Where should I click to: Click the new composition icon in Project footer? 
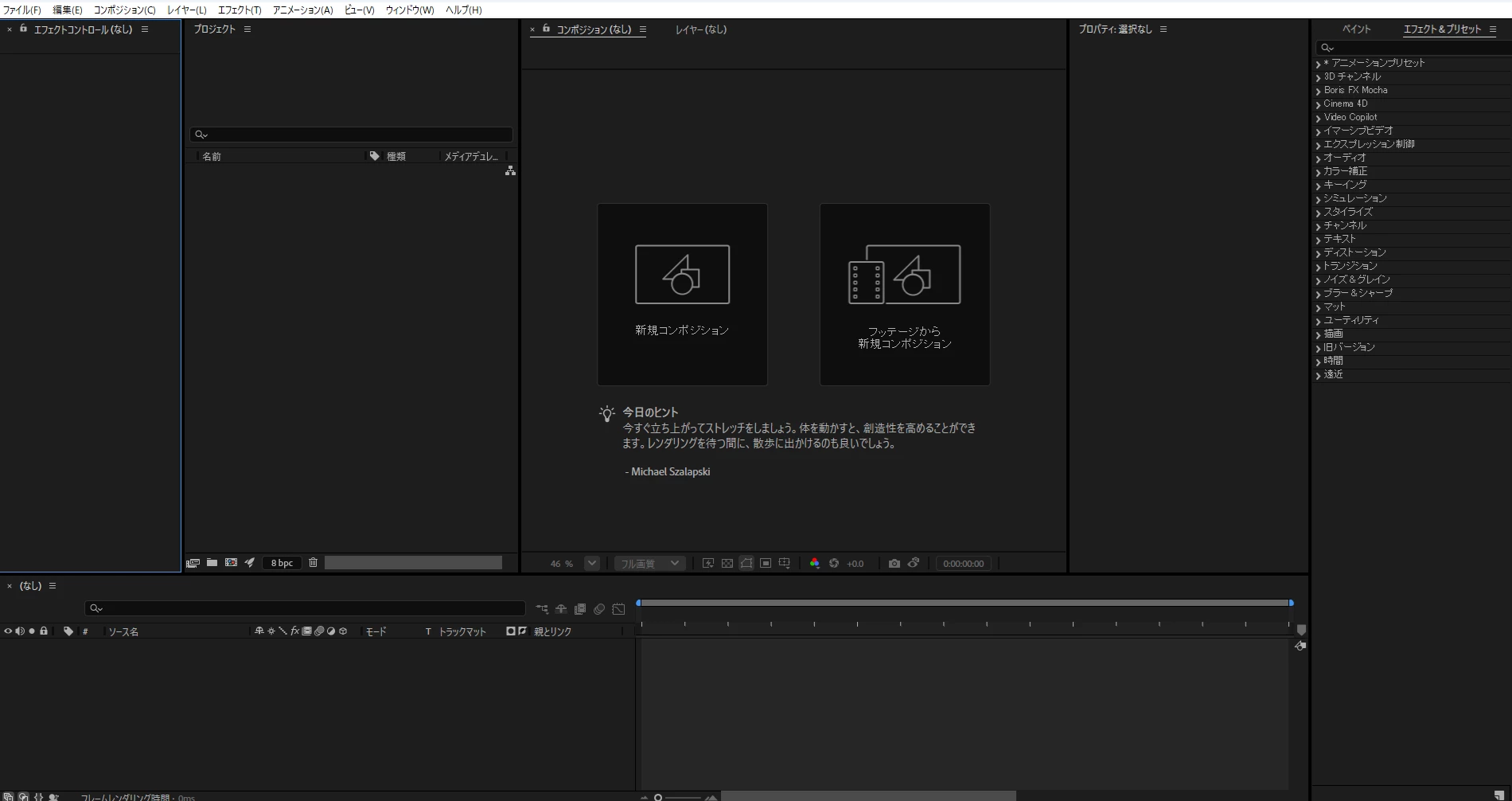[231, 562]
